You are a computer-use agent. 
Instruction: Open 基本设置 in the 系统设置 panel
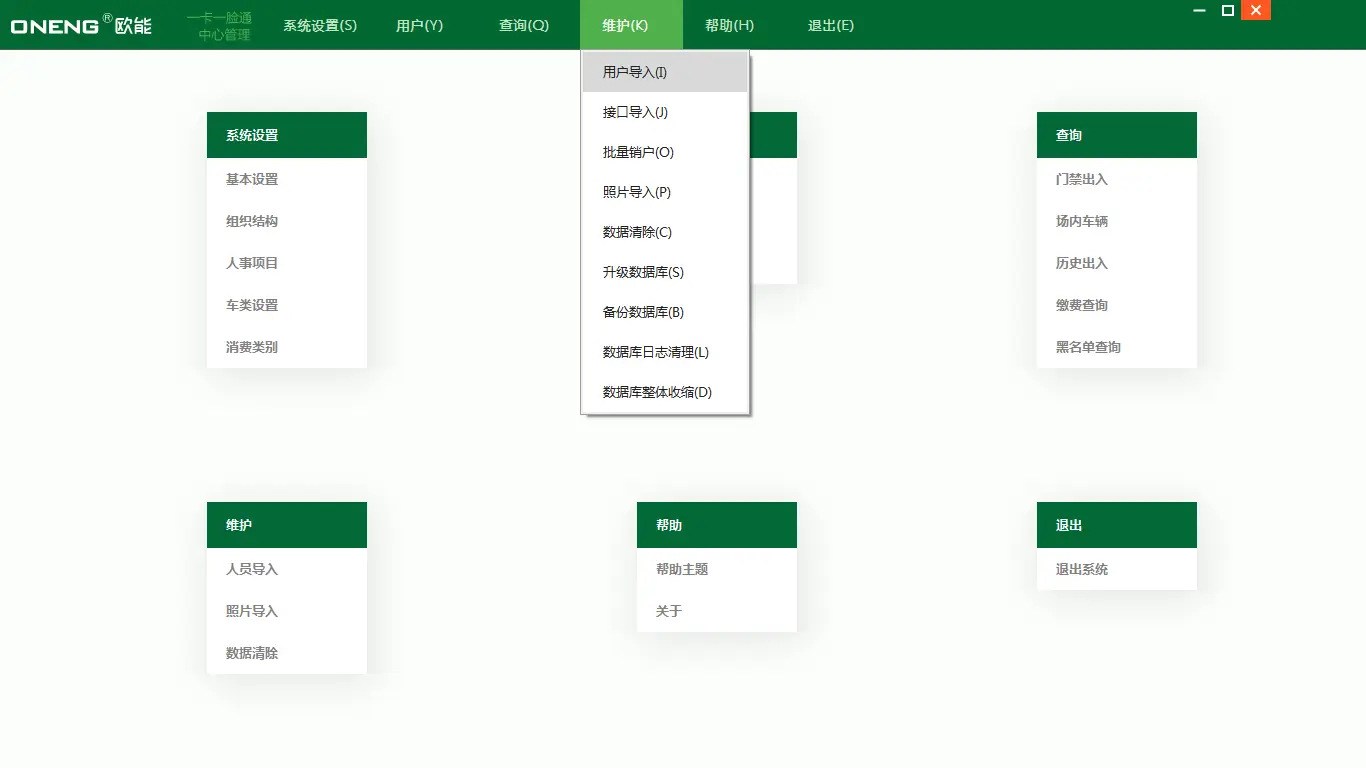[250, 179]
